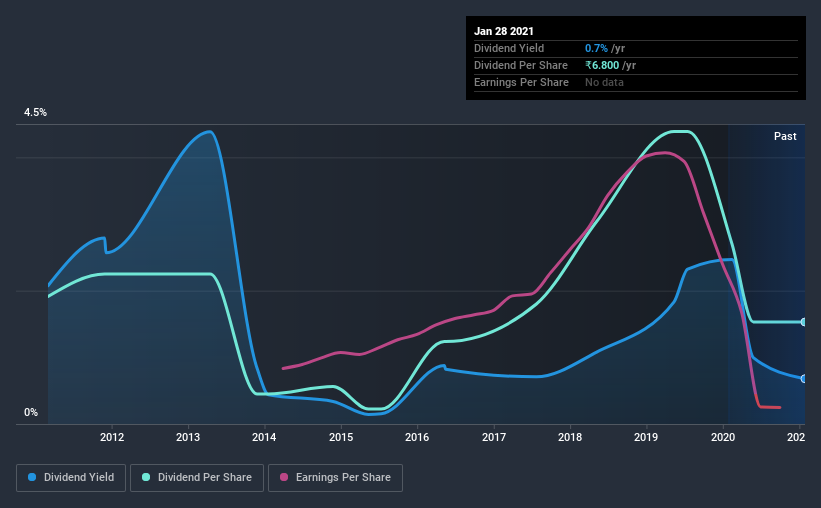821x508 pixels.
Task: Click the Earnings Per Share row label in tooltip
Action: tap(521, 82)
